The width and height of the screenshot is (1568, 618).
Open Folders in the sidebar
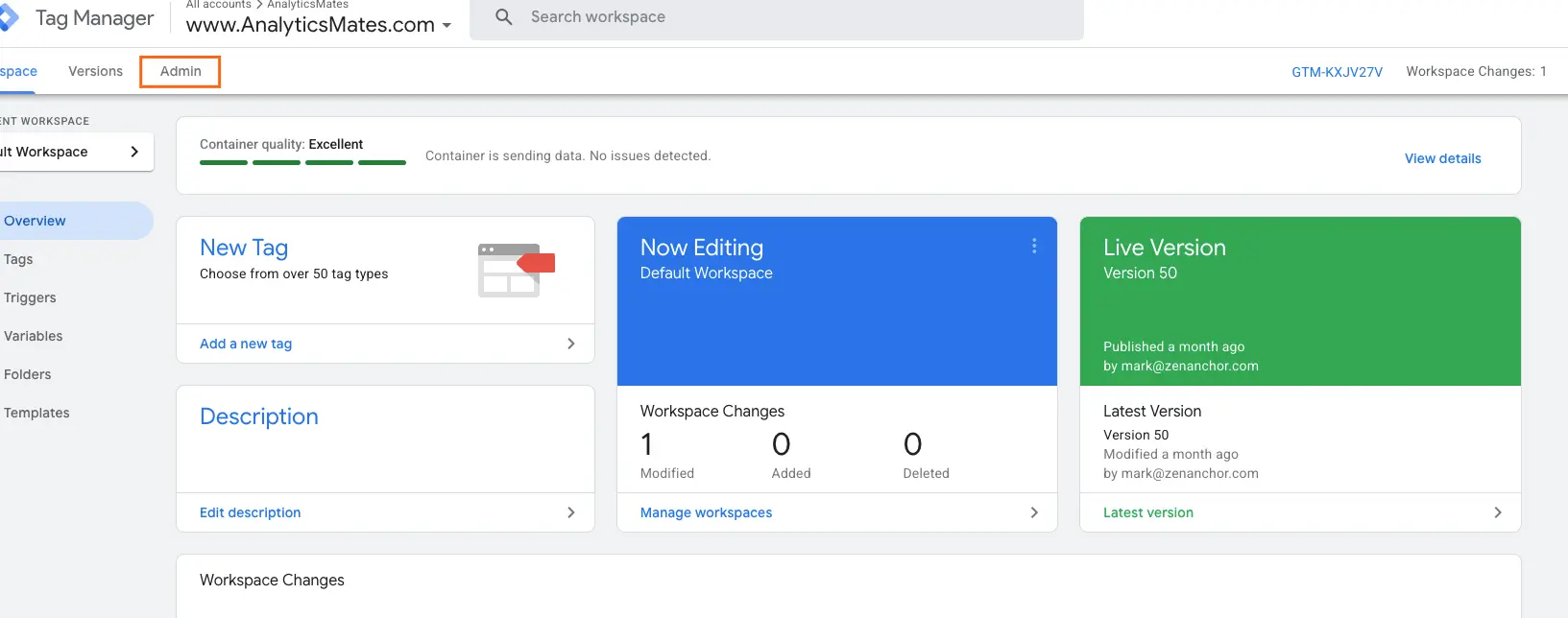(x=27, y=374)
